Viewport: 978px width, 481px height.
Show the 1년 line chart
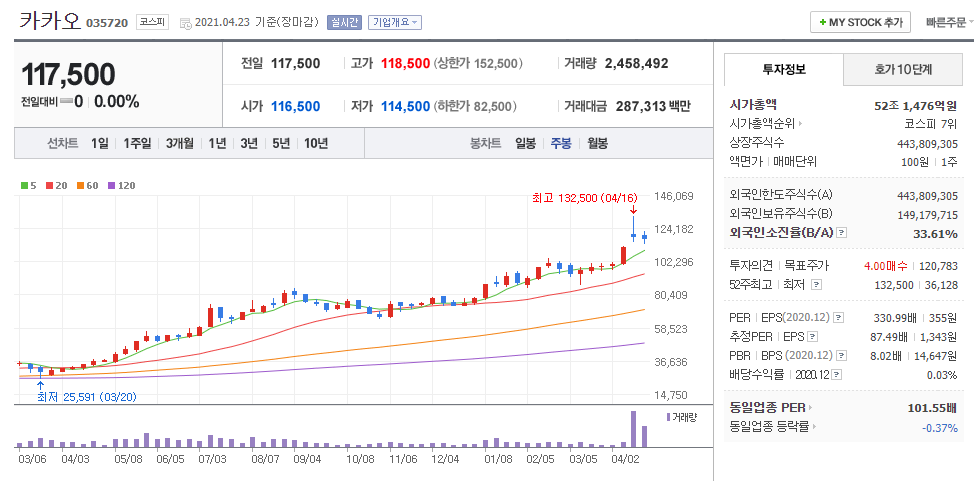(217, 143)
